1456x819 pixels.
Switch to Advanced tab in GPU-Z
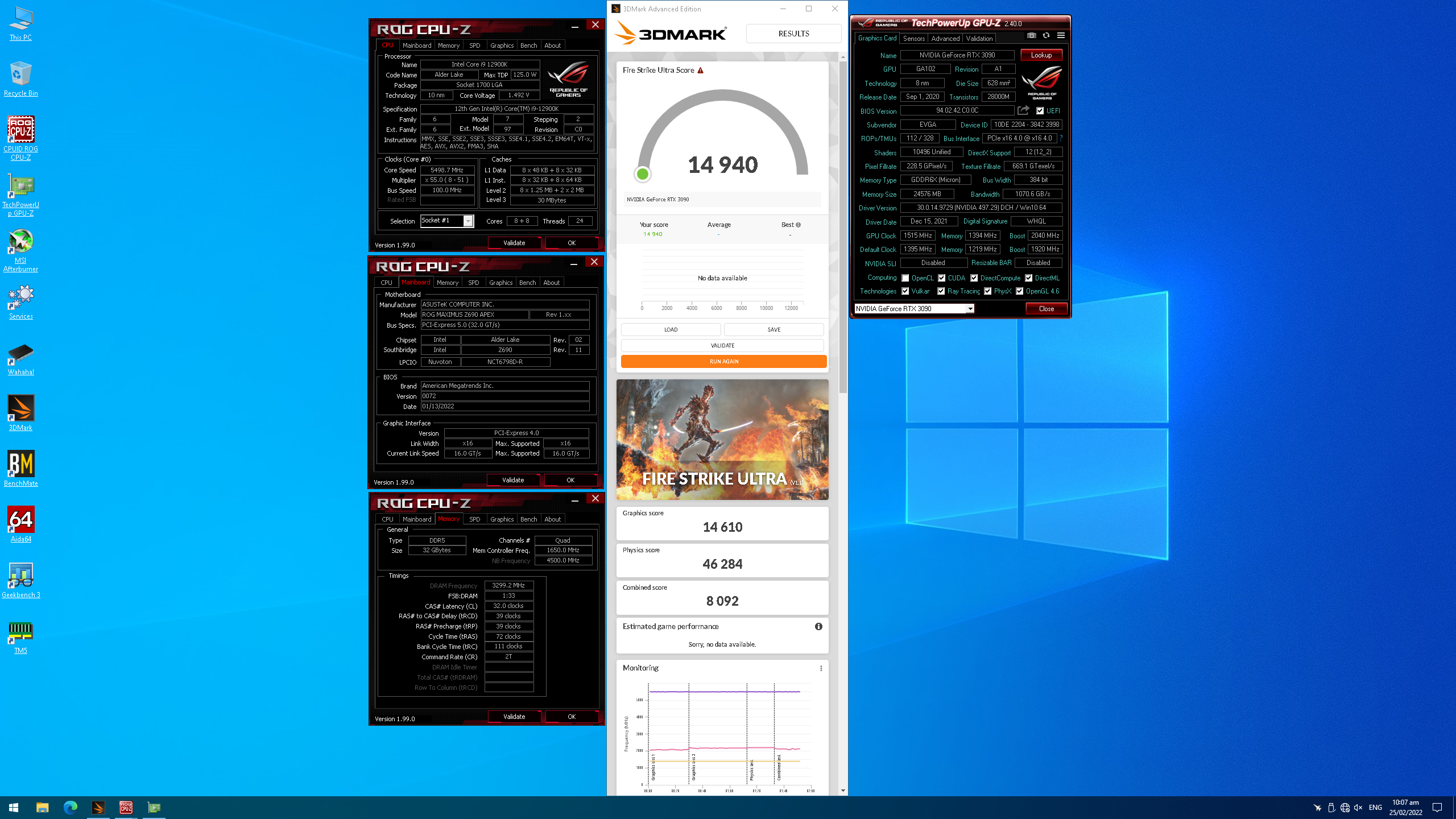[945, 39]
